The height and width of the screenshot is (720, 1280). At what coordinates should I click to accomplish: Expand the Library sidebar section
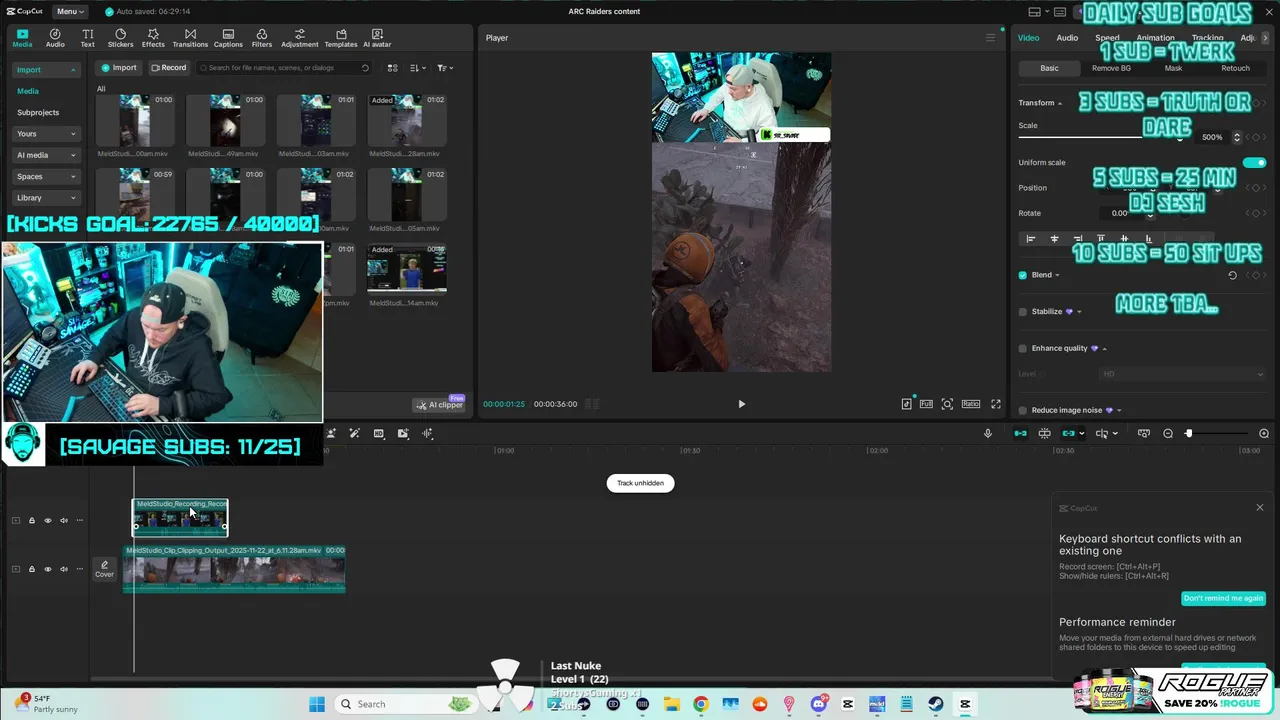46,198
